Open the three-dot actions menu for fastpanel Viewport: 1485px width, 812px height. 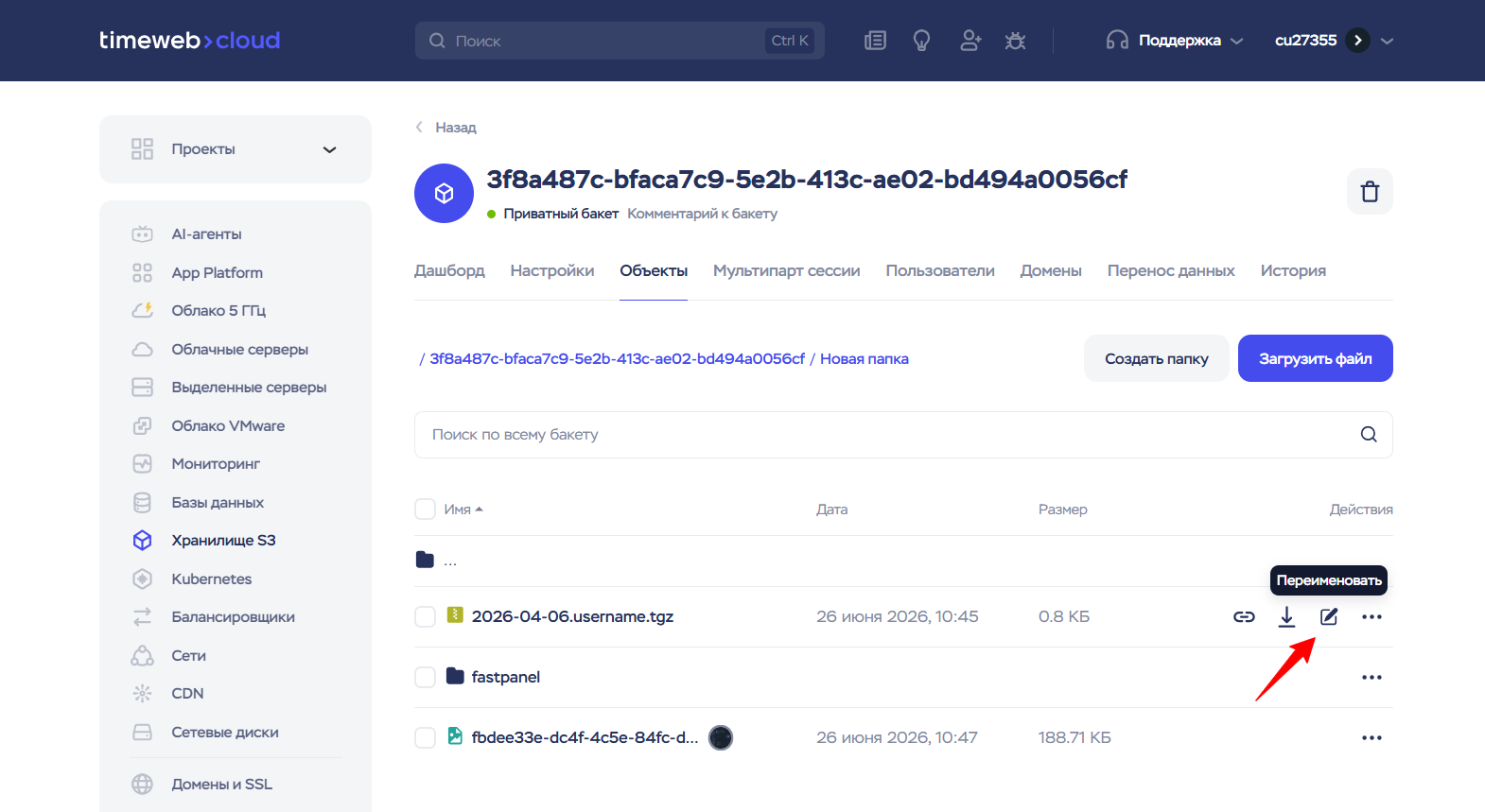pyautogui.click(x=1371, y=678)
